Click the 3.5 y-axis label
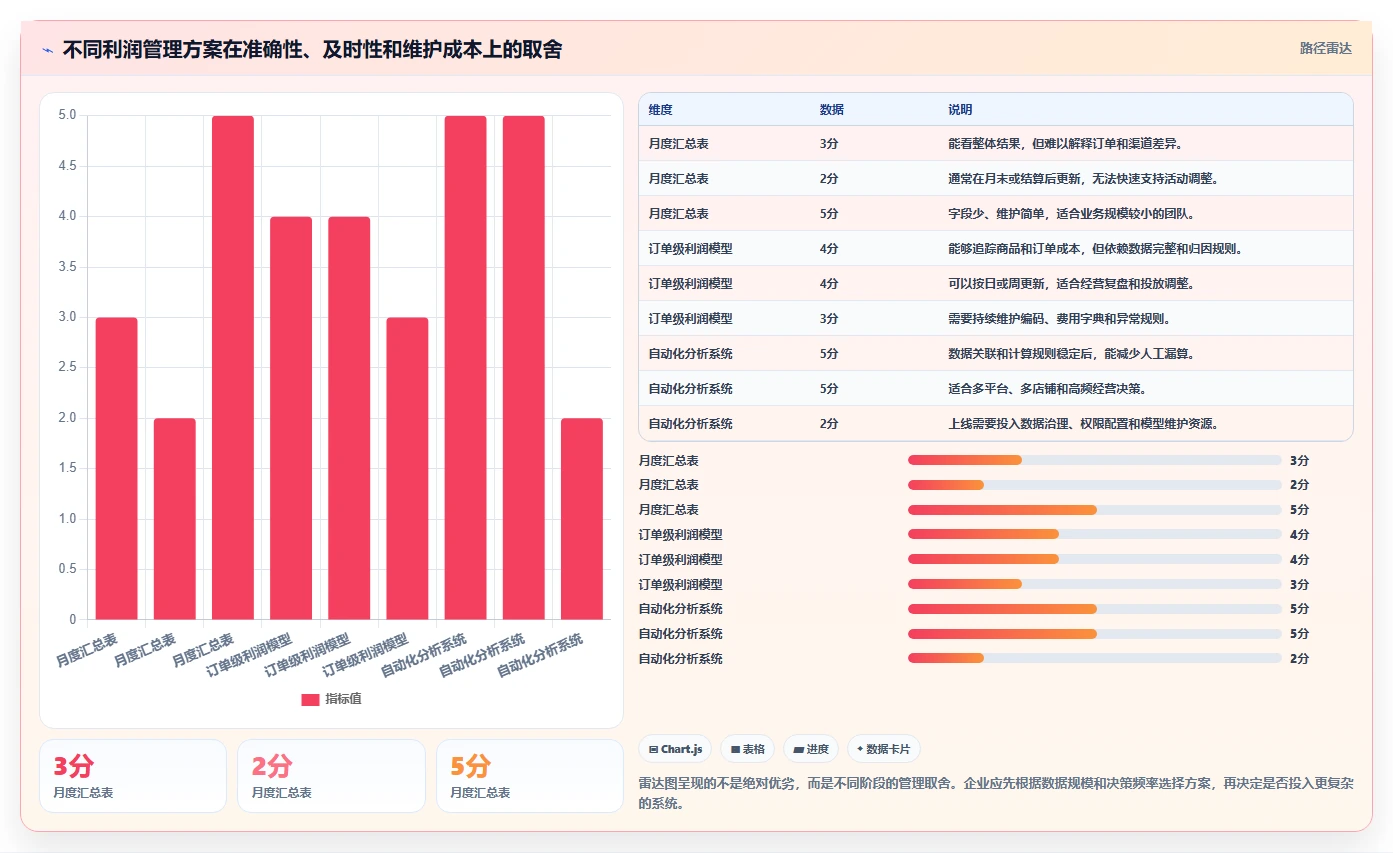This screenshot has width=1393, height=853. click(x=67, y=267)
